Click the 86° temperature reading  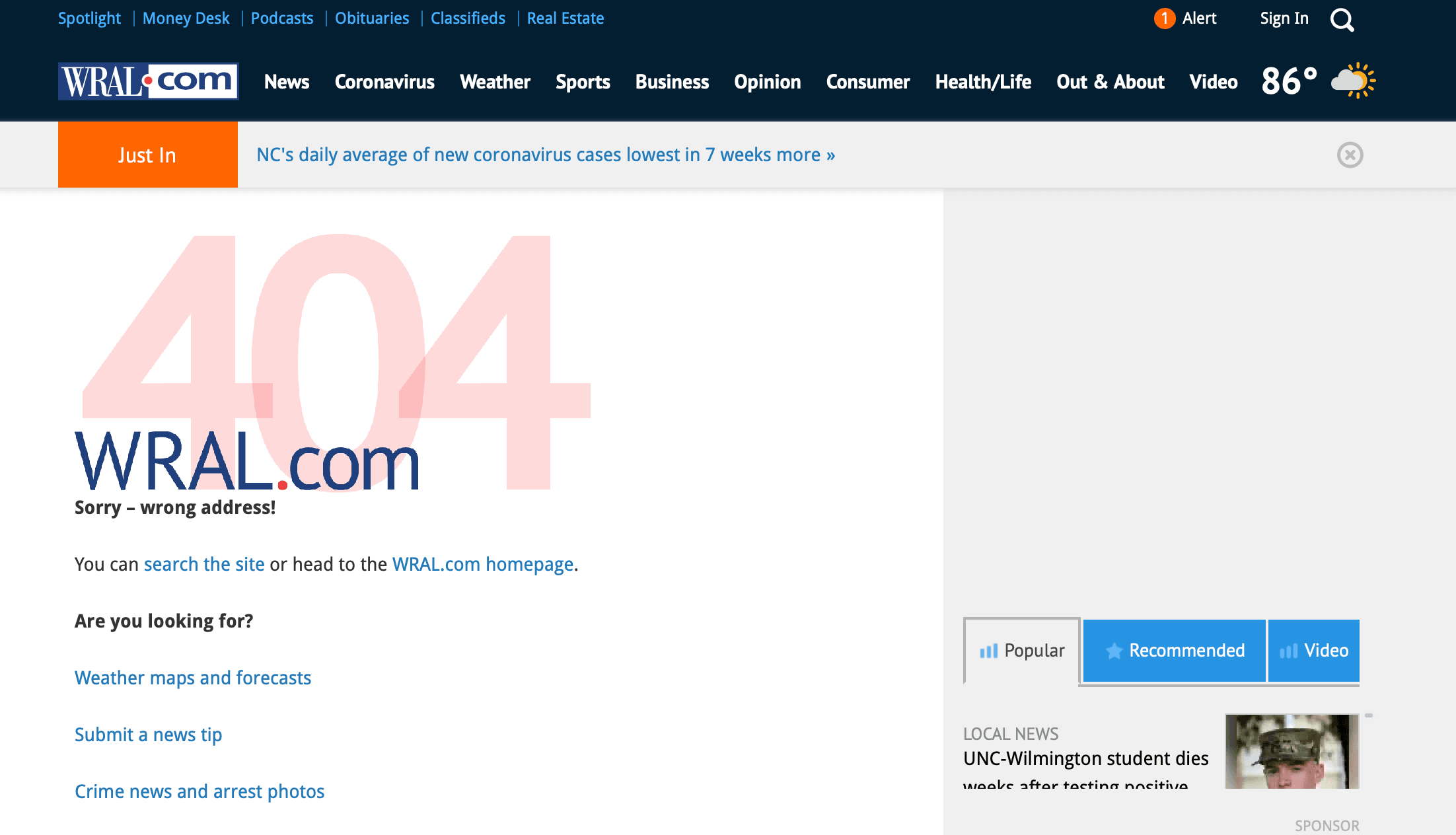(x=1288, y=81)
